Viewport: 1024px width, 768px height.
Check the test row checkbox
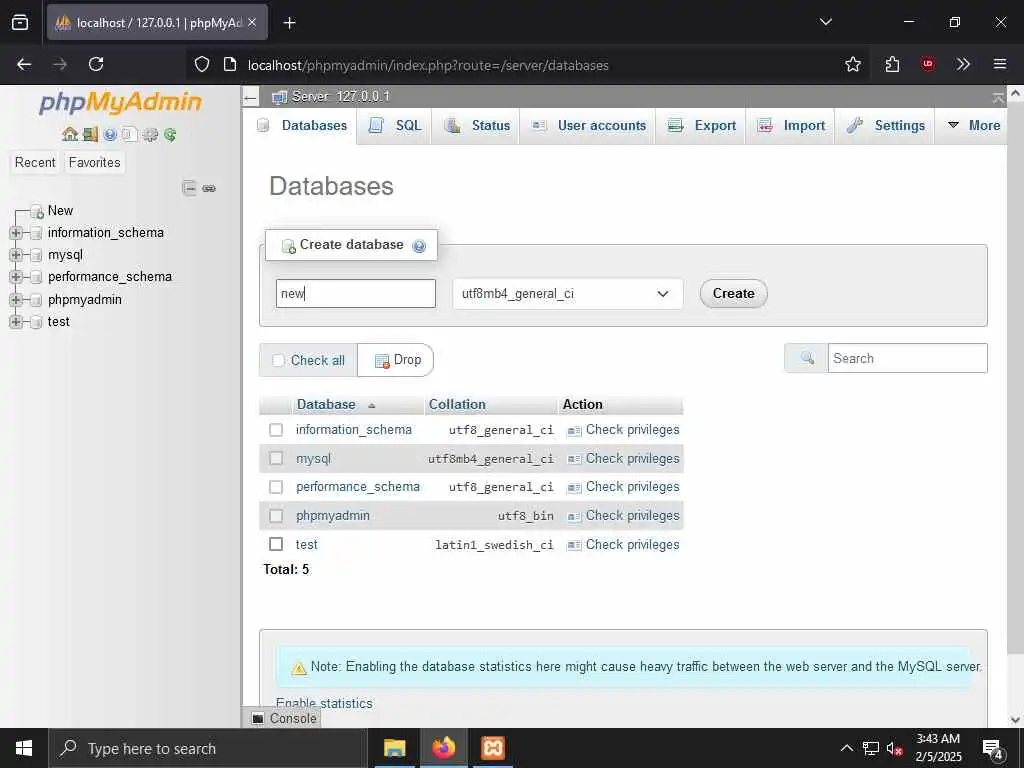pyautogui.click(x=276, y=544)
